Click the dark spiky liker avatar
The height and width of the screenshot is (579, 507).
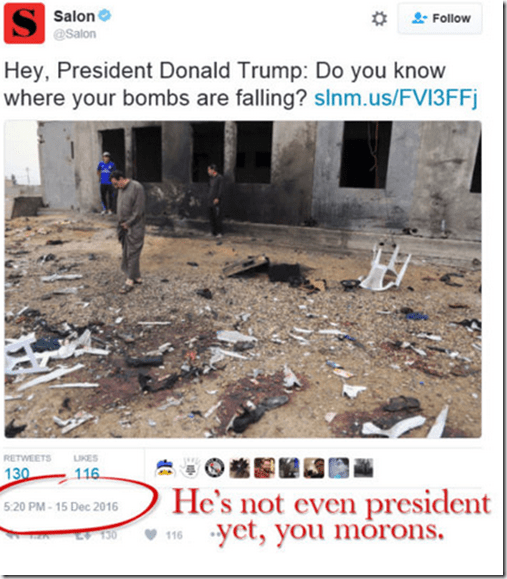coord(239,468)
